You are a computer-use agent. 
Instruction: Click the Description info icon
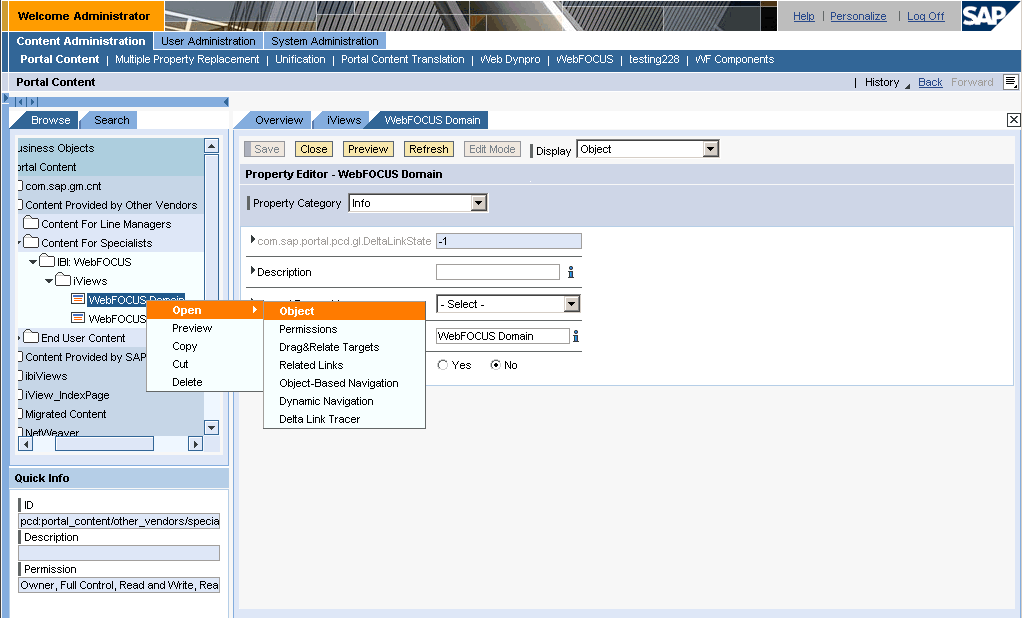pyautogui.click(x=571, y=272)
